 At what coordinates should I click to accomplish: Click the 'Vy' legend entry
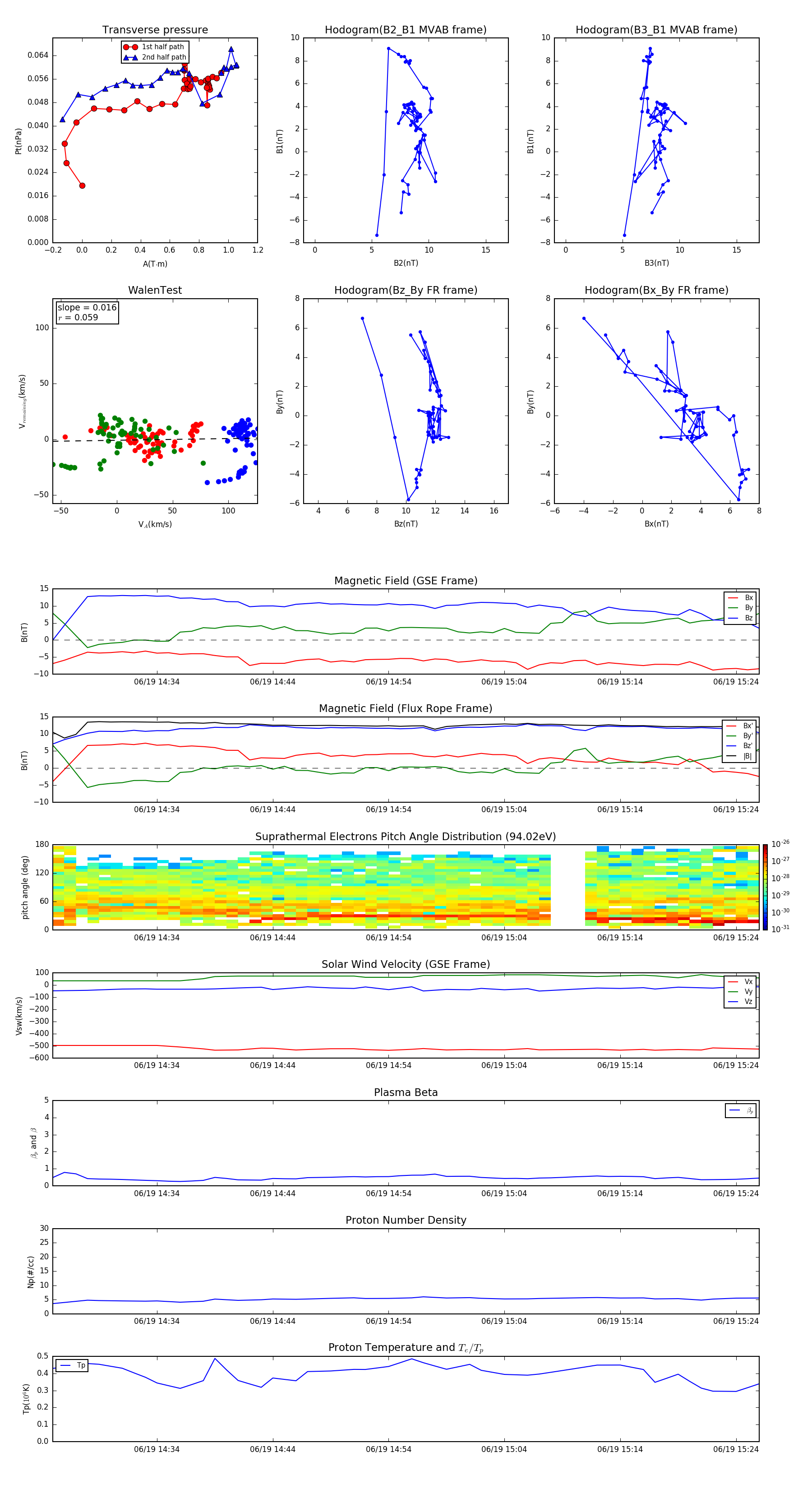pos(741,991)
